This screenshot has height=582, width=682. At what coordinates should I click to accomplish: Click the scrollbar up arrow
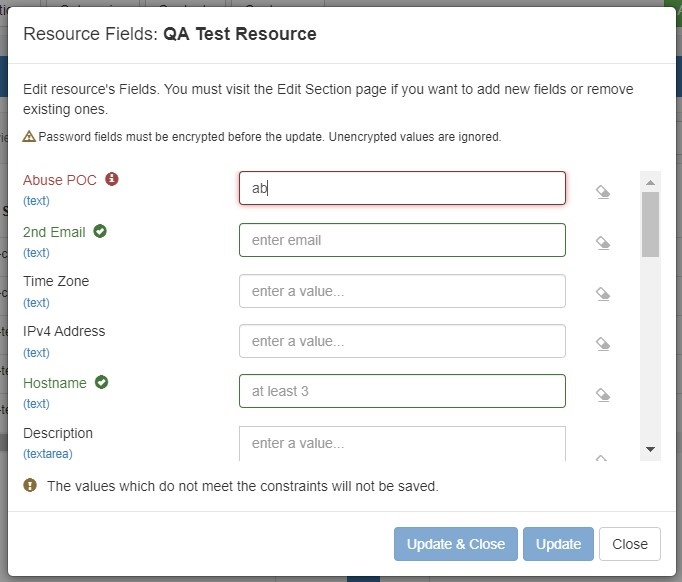pyautogui.click(x=650, y=183)
